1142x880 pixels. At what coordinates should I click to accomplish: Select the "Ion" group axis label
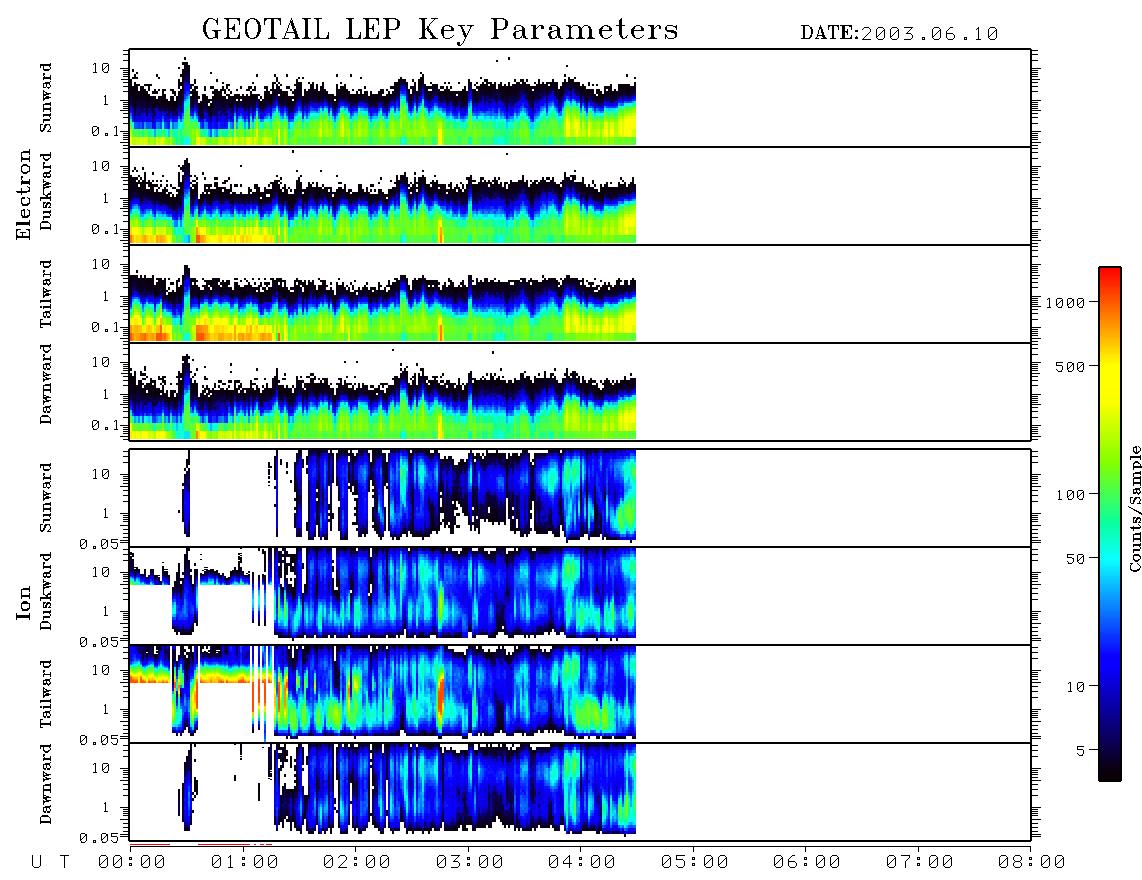pos(23,603)
